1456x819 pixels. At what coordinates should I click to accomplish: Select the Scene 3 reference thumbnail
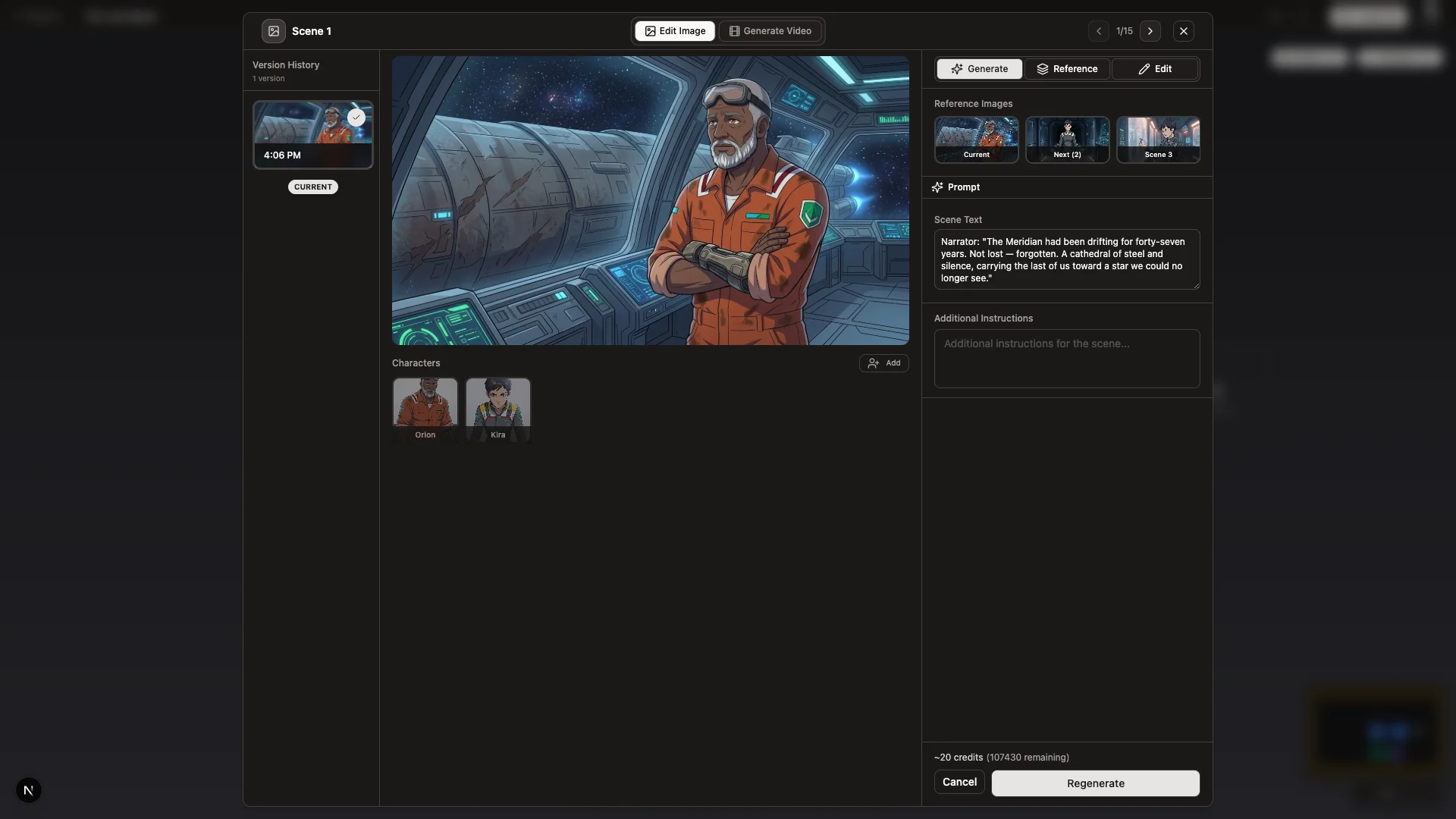pyautogui.click(x=1158, y=140)
